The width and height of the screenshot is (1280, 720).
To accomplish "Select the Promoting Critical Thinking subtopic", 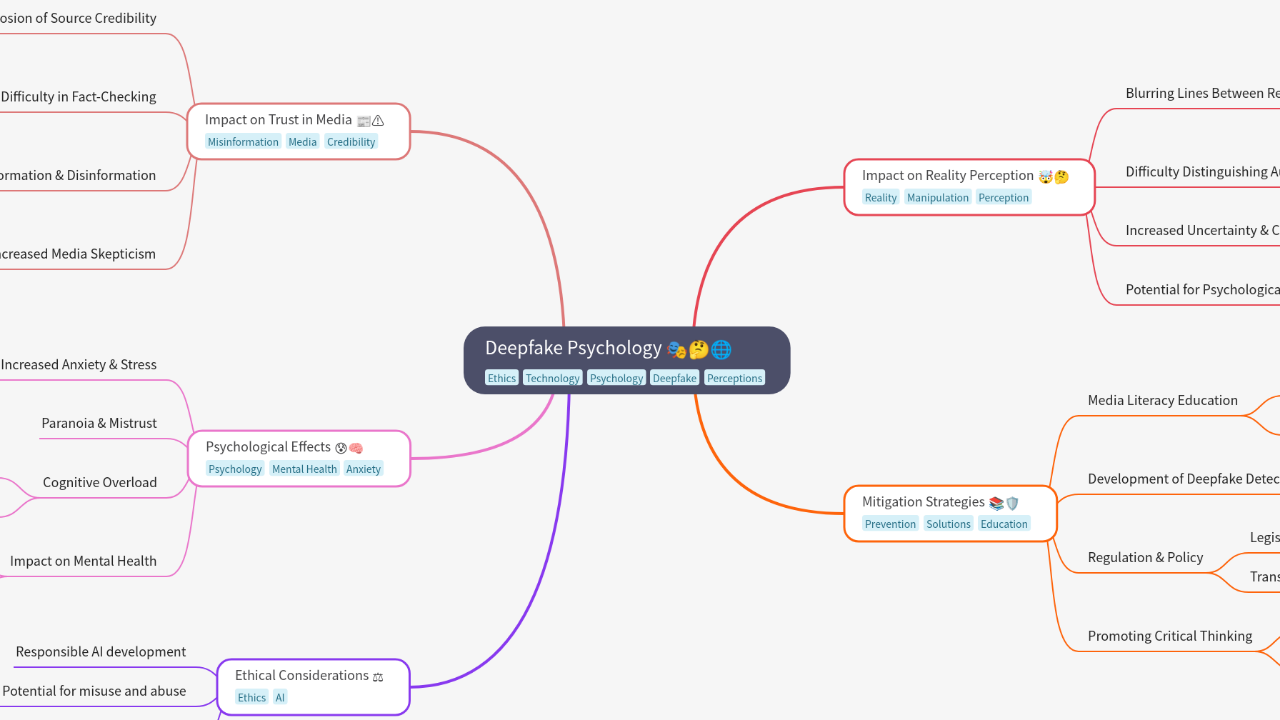I will pyautogui.click(x=1170, y=636).
